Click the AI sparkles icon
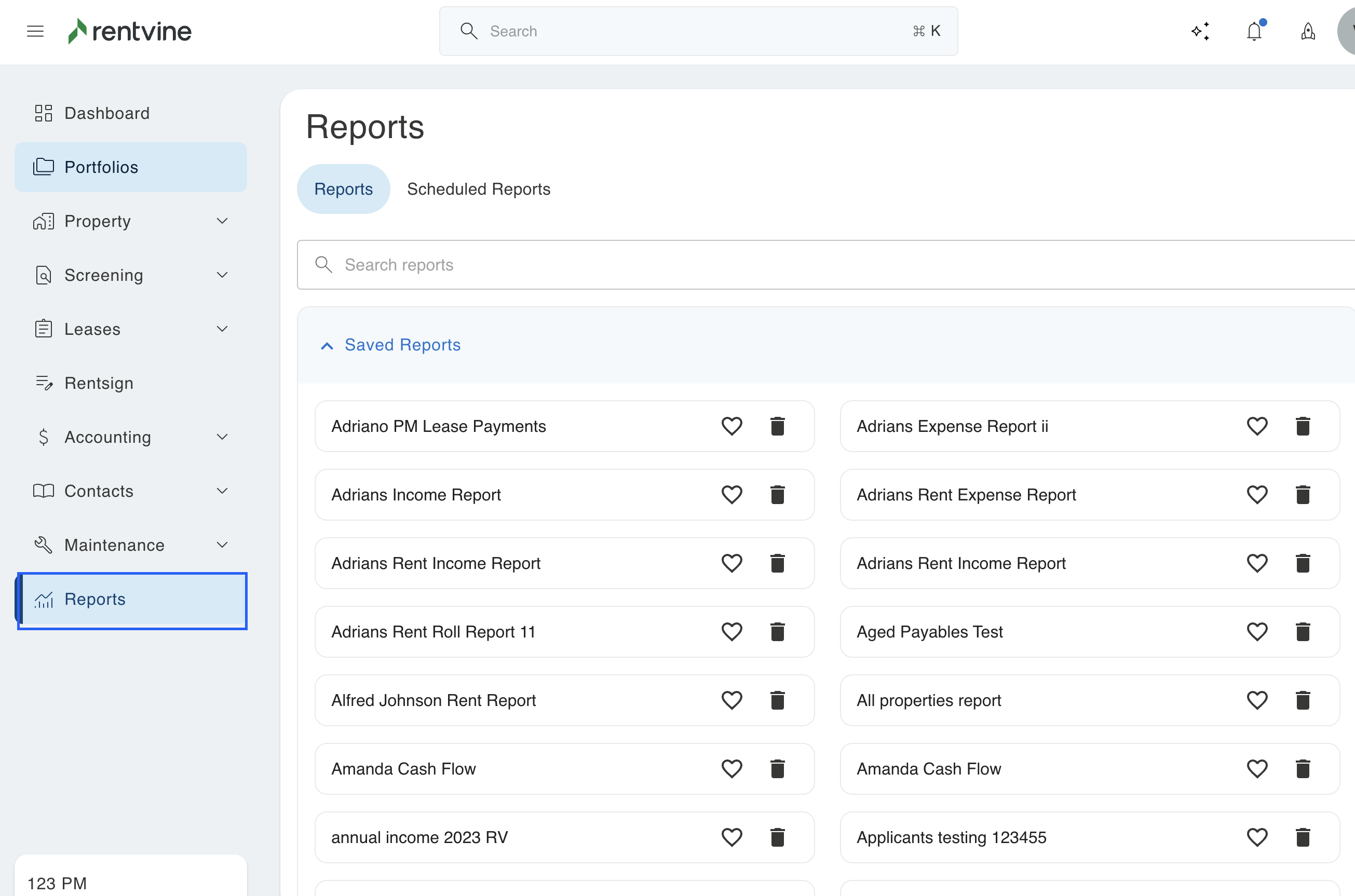1355x896 pixels. coord(1200,32)
